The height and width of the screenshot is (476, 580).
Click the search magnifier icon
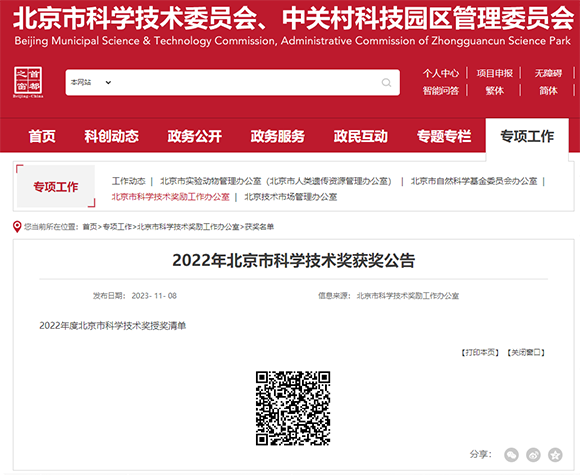point(386,82)
